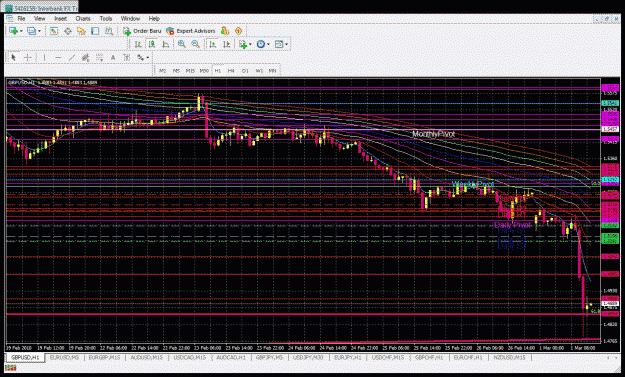Select the Equidistant Channel tool

pyautogui.click(x=85, y=58)
